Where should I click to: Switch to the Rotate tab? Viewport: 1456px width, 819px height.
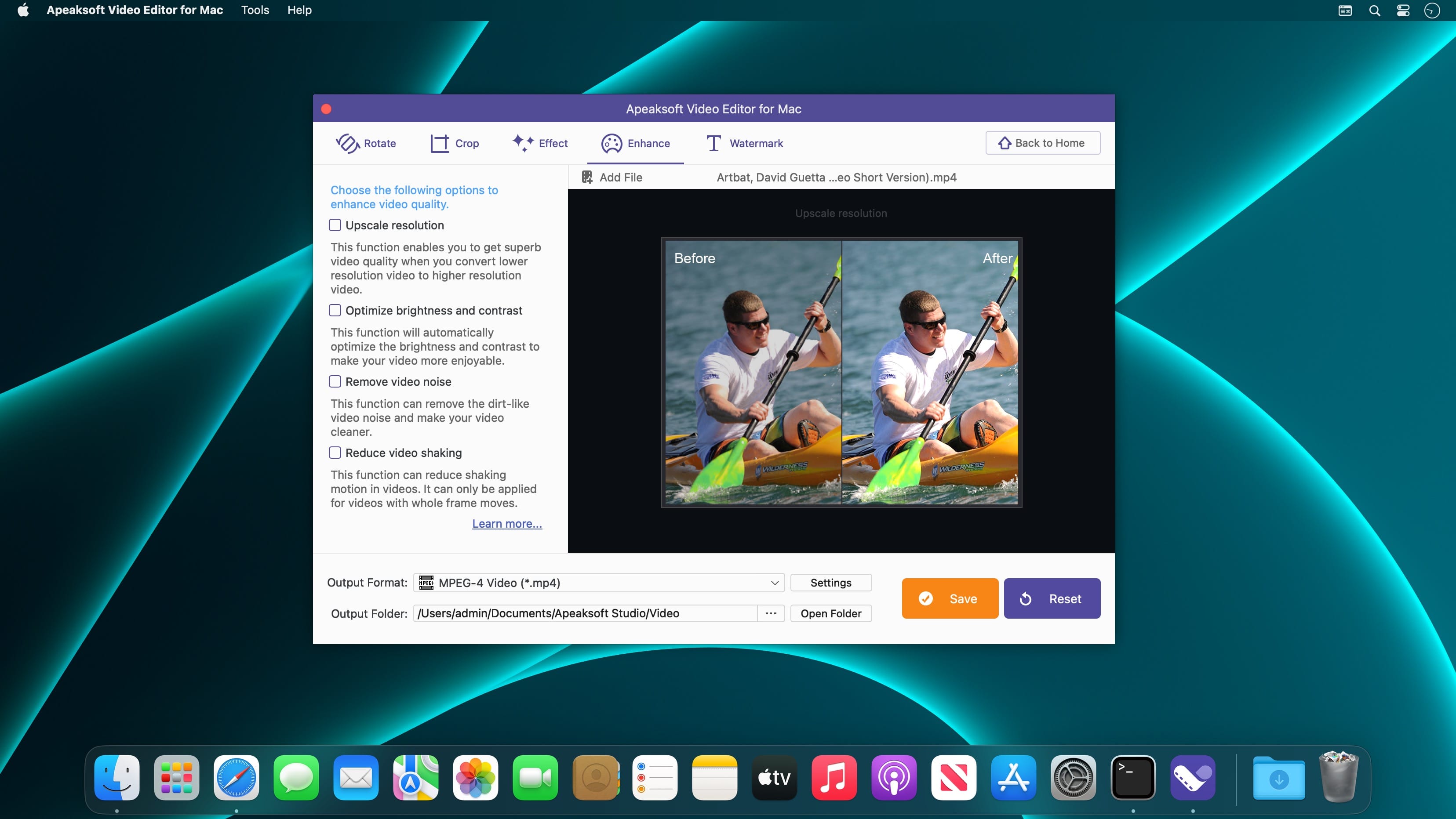(x=366, y=144)
